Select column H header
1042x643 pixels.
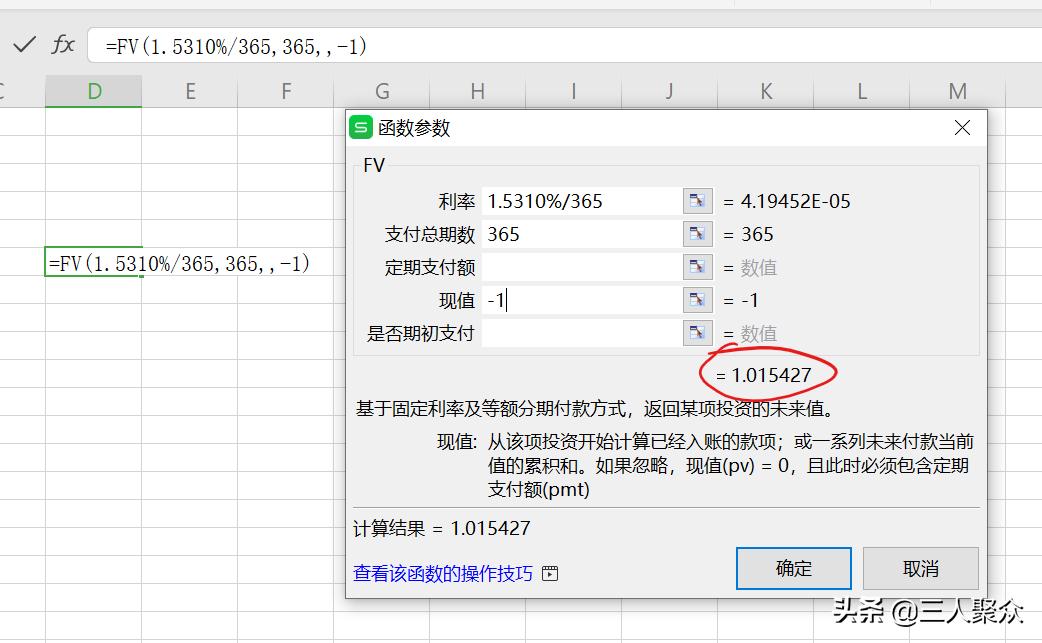[478, 91]
